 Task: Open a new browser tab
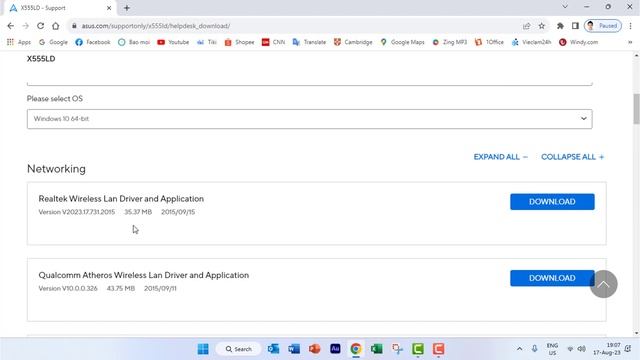coord(127,8)
